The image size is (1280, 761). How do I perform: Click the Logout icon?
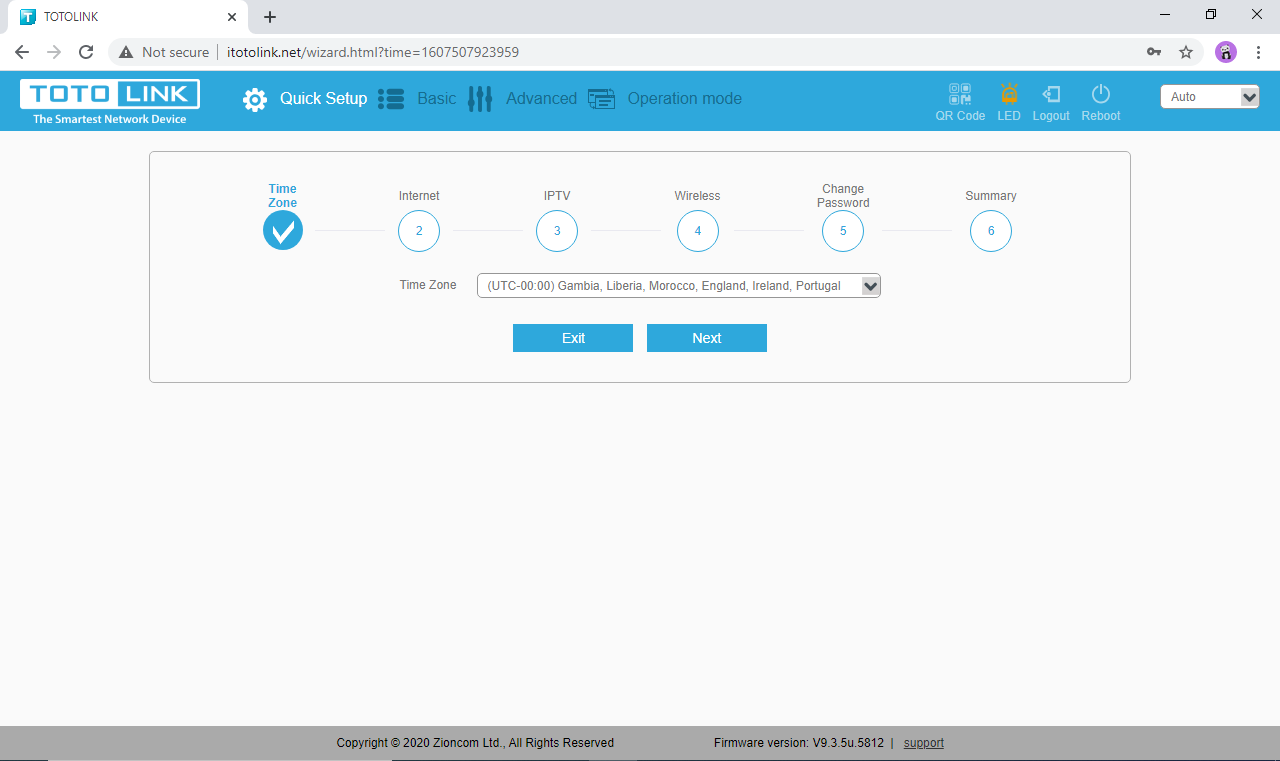(1051, 94)
